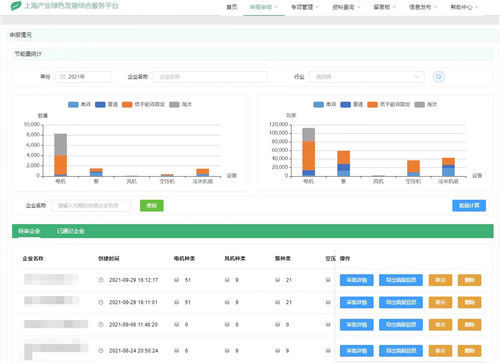Image resolution: width=500 pixels, height=364 pixels.
Task: Switch to the 已通过企业 tab
Action: point(70,231)
